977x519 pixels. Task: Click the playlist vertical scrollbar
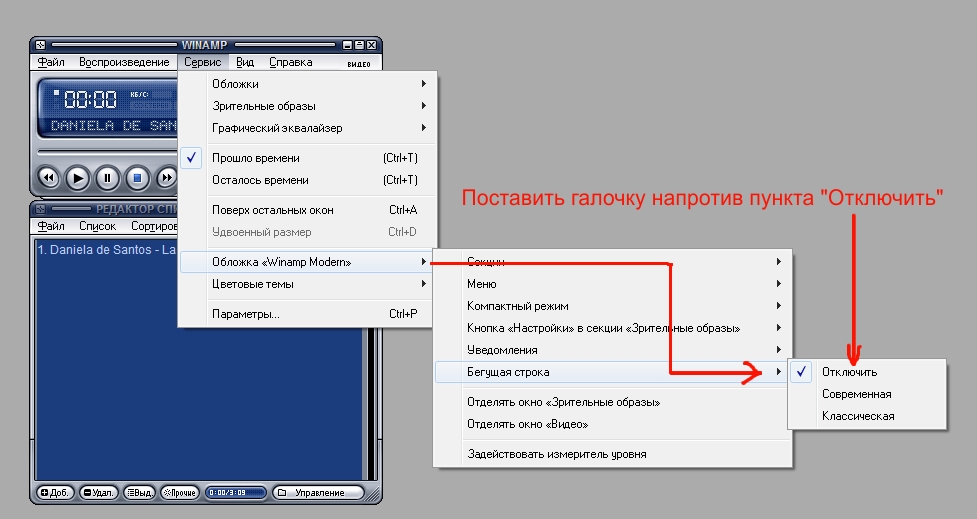[372, 404]
